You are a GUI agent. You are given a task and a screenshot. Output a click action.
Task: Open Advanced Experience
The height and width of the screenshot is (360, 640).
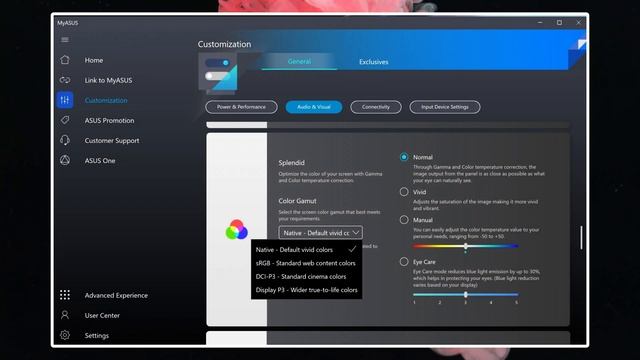click(116, 295)
